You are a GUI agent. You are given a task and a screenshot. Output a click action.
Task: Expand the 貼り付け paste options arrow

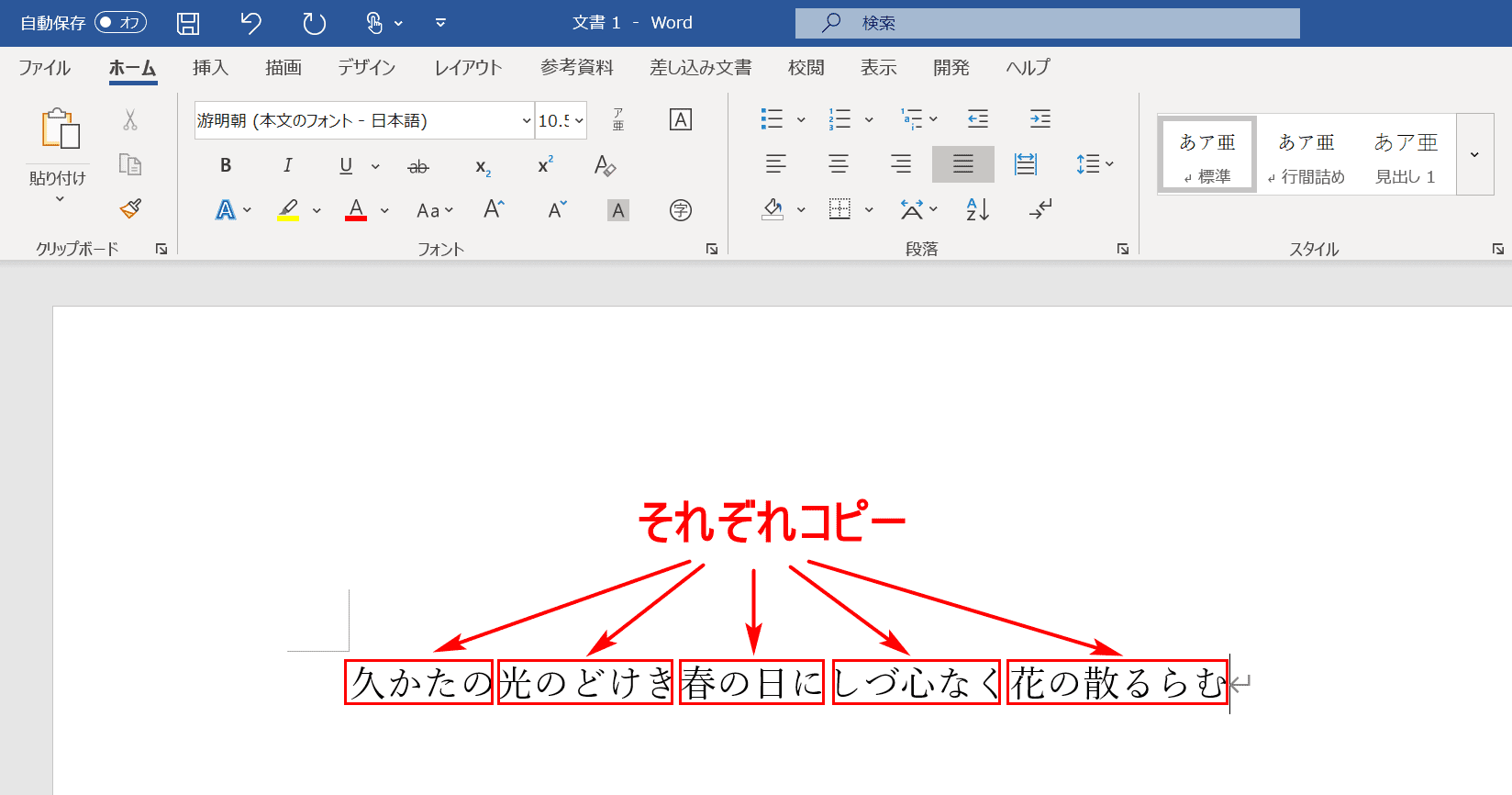pyautogui.click(x=60, y=199)
